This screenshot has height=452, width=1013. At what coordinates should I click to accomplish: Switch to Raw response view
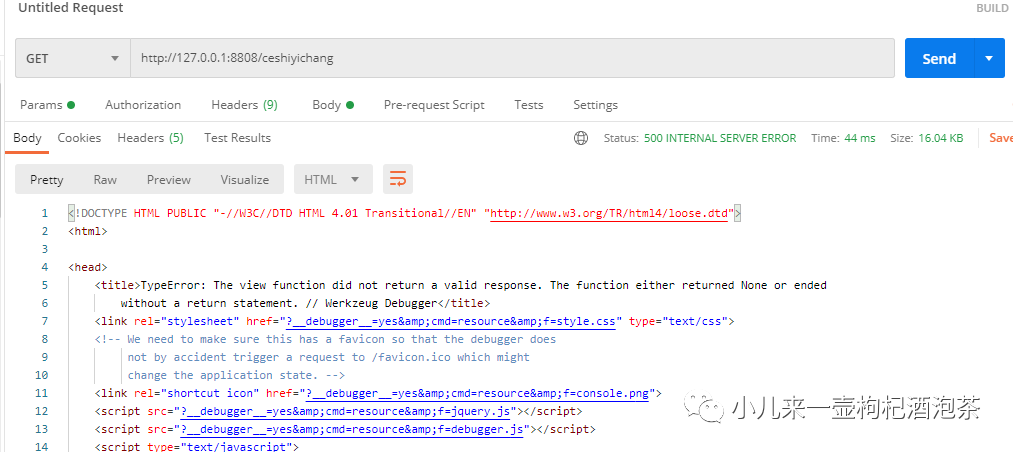[x=105, y=180]
